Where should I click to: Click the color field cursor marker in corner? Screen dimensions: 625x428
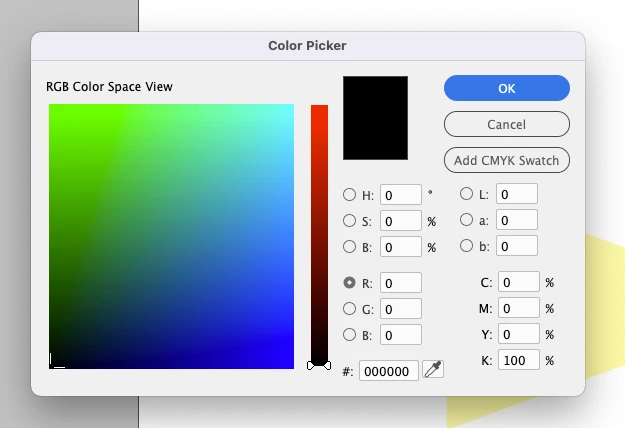tap(57, 360)
